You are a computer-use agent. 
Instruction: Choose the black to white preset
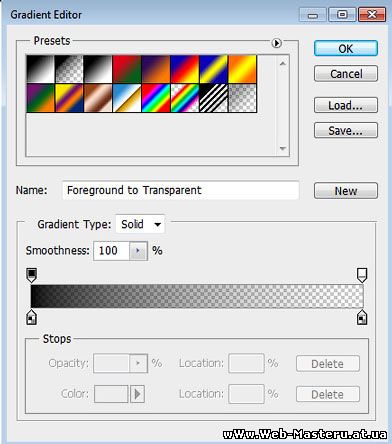pyautogui.click(x=98, y=69)
